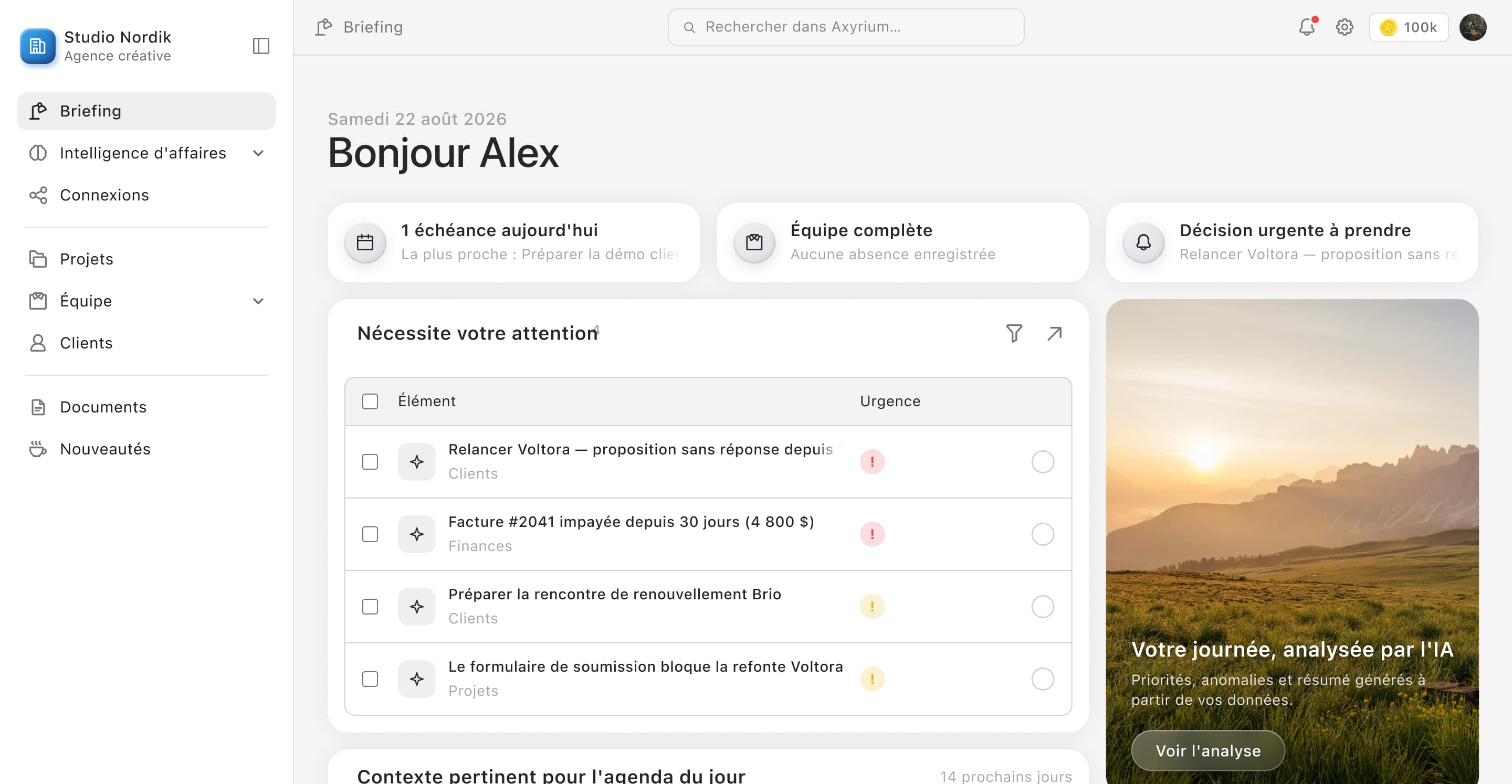Open Documents in the sidebar
The width and height of the screenshot is (1512, 784).
coord(146,407)
